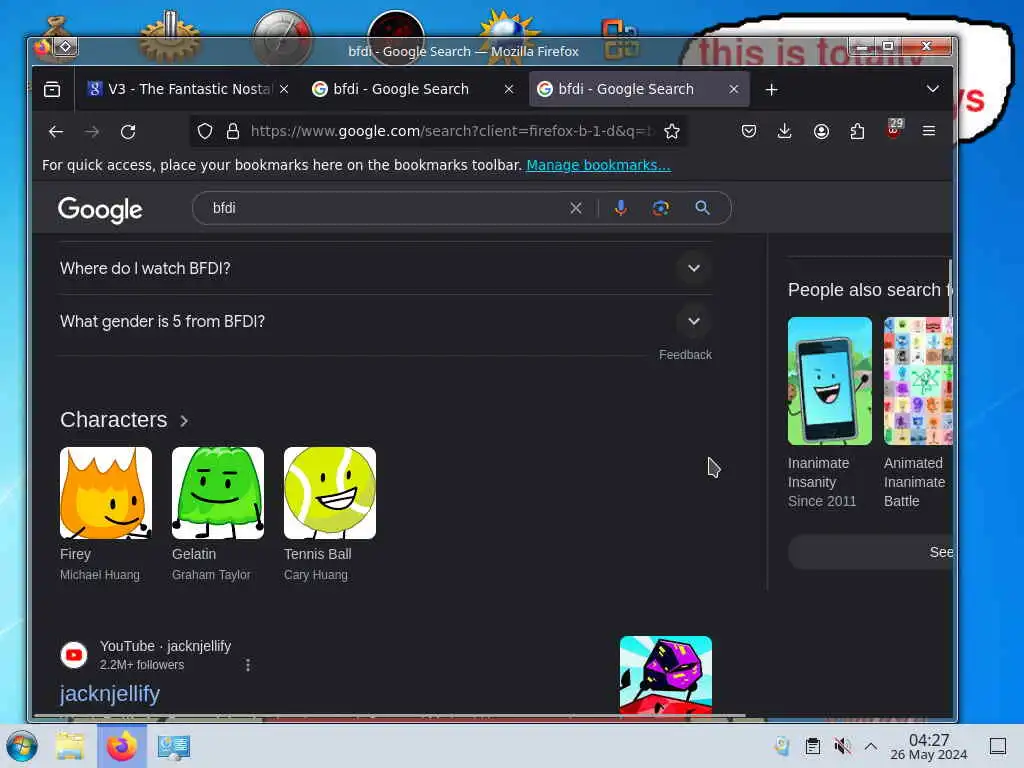Viewport: 1024px width, 768px height.
Task: Open the clipboard tray icon
Action: pos(812,746)
